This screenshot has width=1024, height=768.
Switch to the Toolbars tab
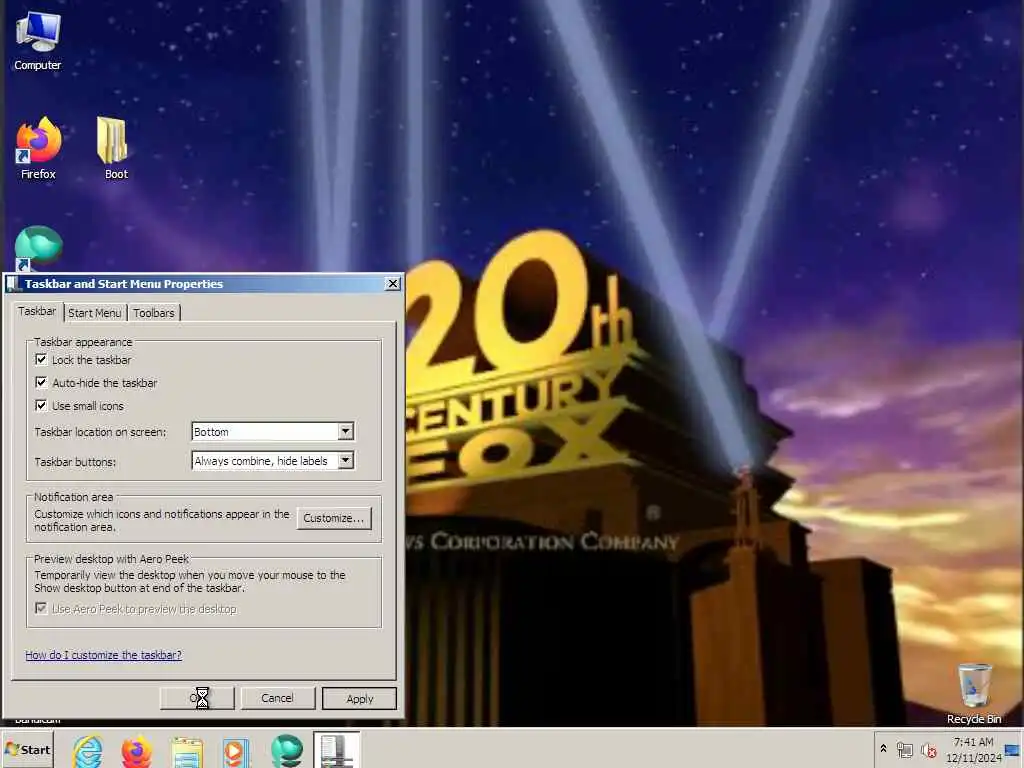[x=154, y=313]
